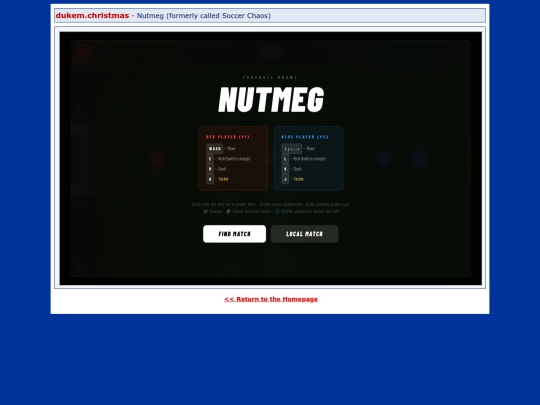
Task: Click "Nutmeg (formerly called Soccer Chaos)" header text
Action: 204,15
